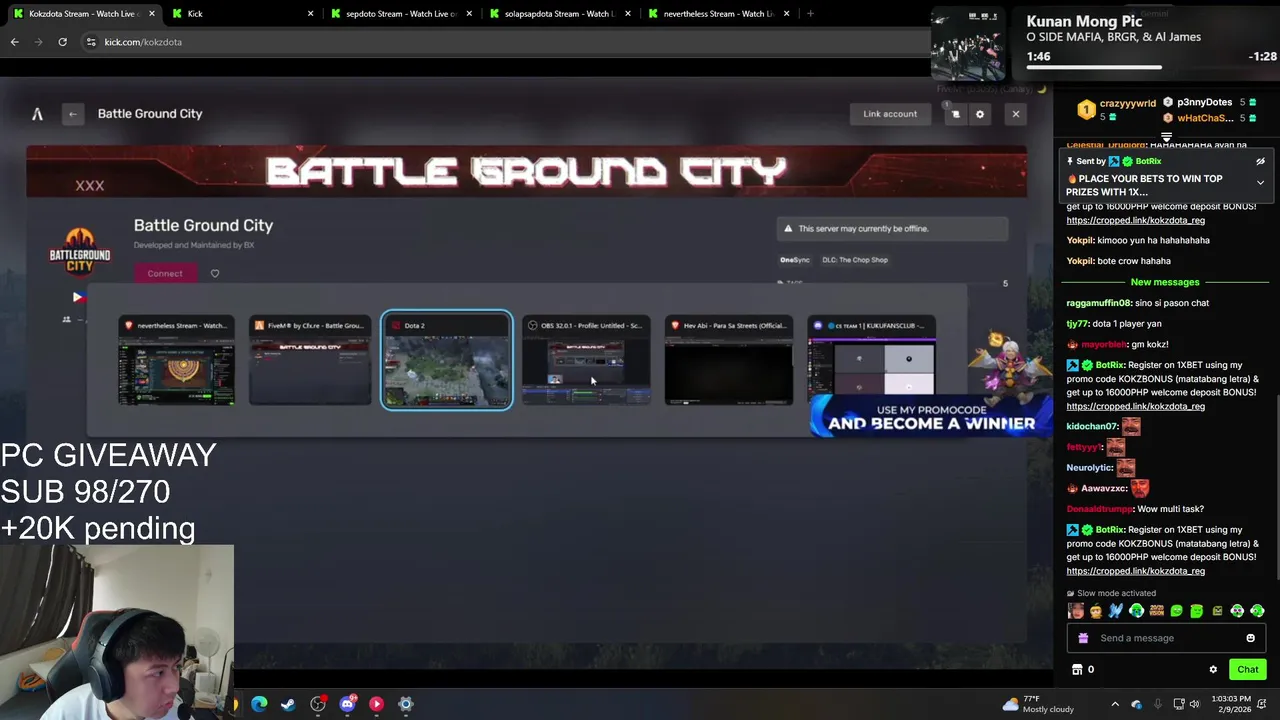
Task: Click the Link account button
Action: pyautogui.click(x=890, y=114)
